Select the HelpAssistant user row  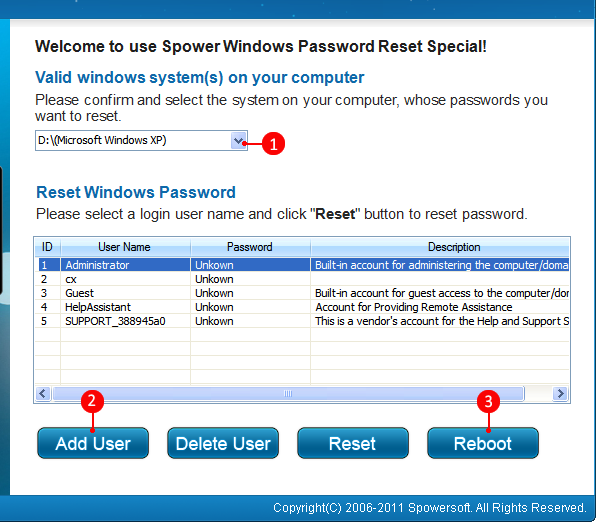pyautogui.click(x=303, y=307)
